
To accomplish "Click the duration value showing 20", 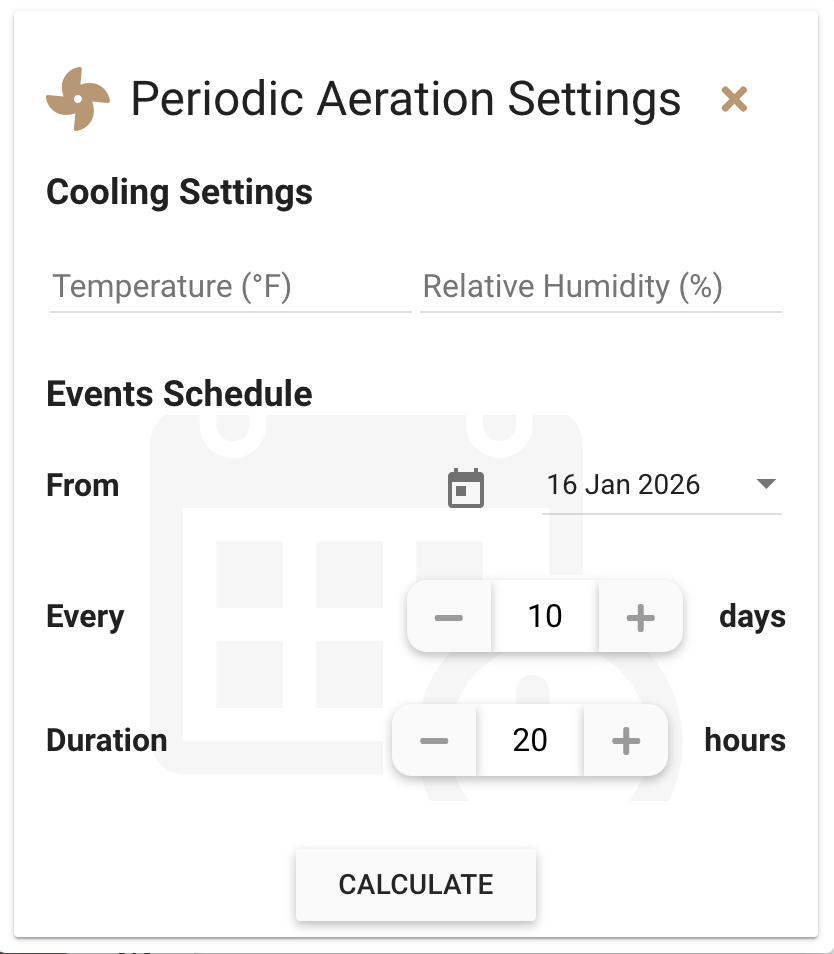I will (530, 741).
